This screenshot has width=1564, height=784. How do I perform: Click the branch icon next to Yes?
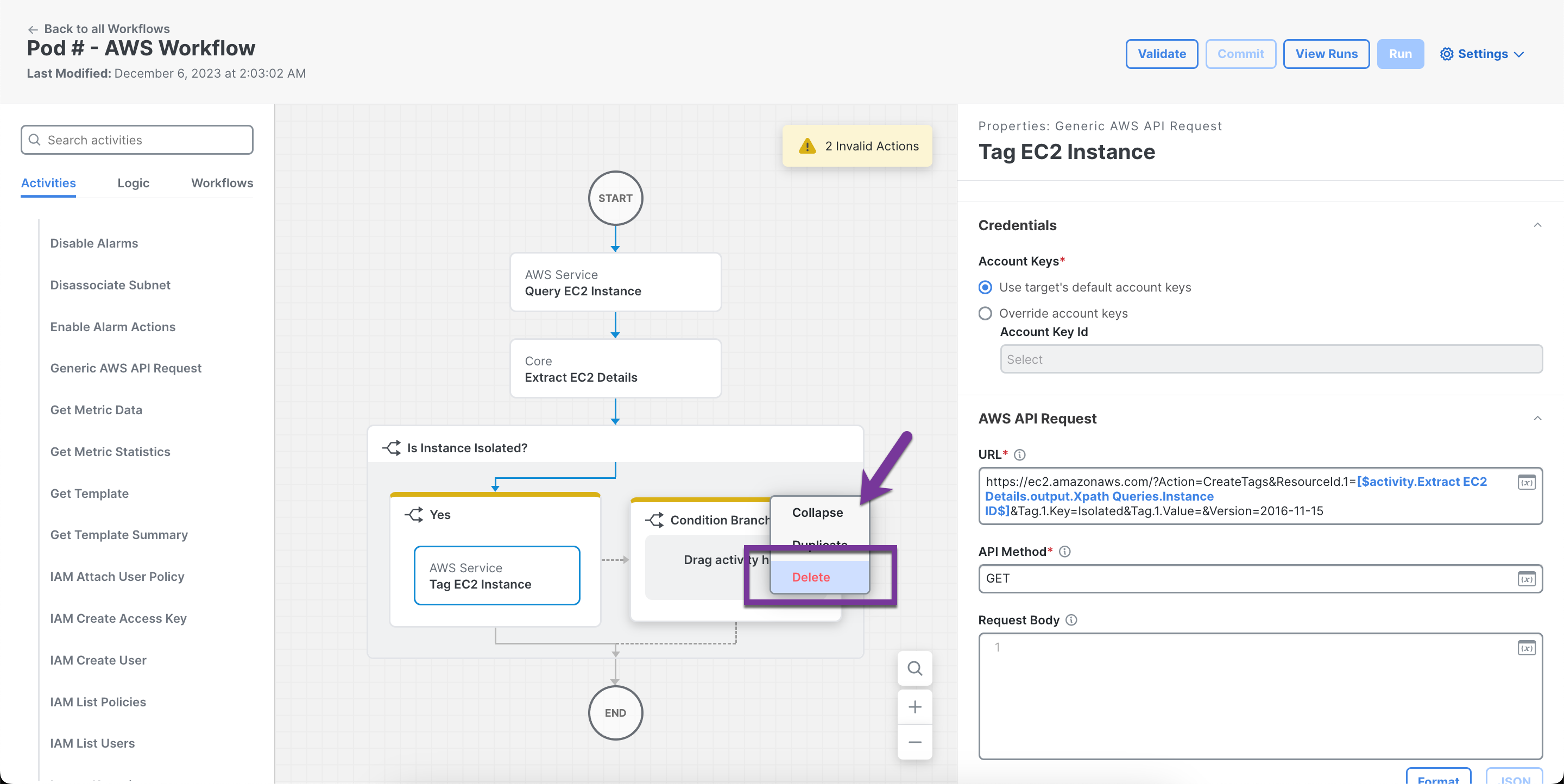(414, 515)
